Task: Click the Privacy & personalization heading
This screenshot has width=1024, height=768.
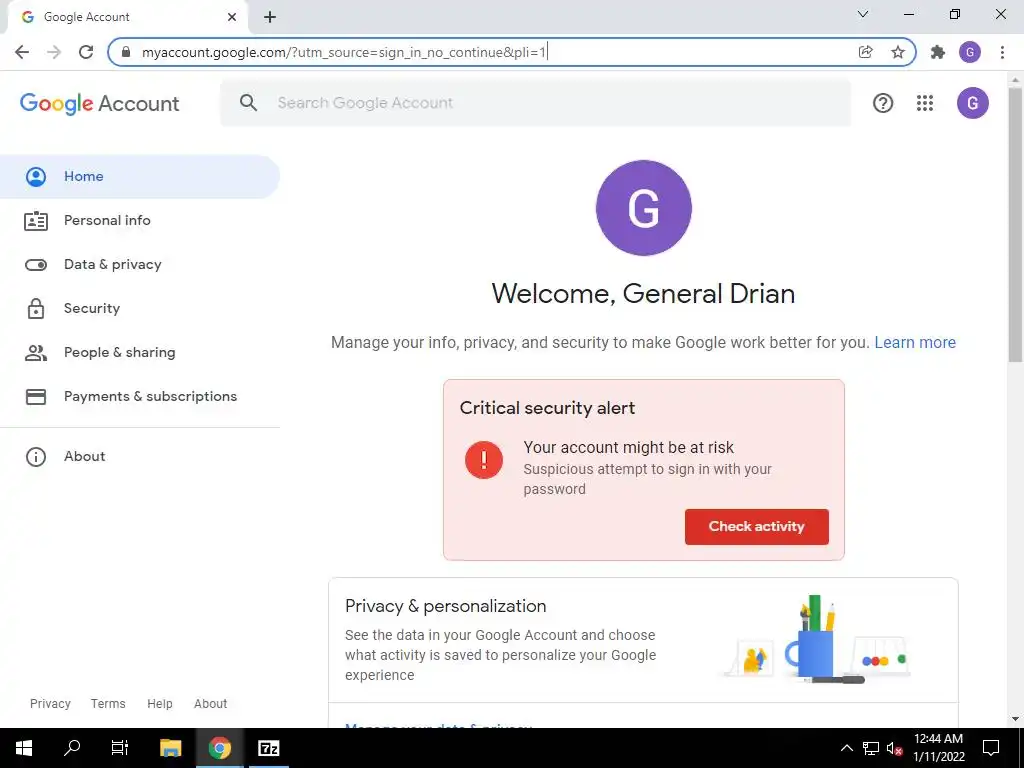Action: pyautogui.click(x=445, y=606)
